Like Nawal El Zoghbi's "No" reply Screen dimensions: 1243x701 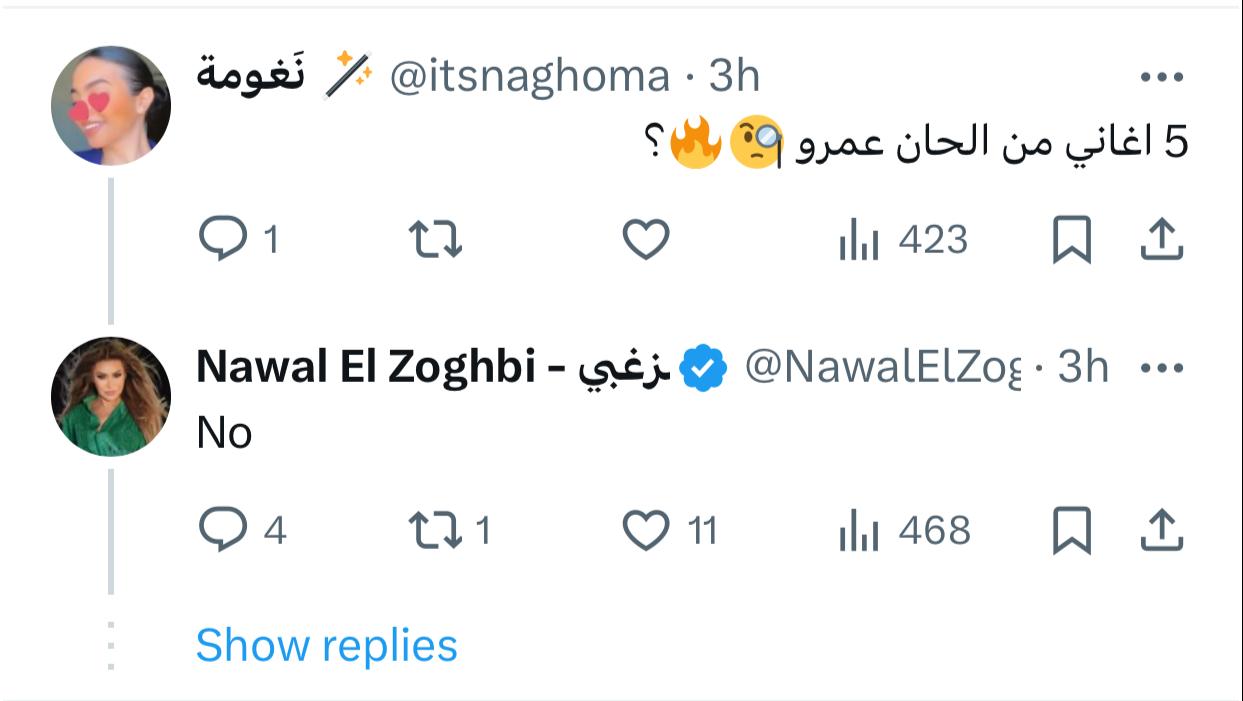(x=646, y=530)
